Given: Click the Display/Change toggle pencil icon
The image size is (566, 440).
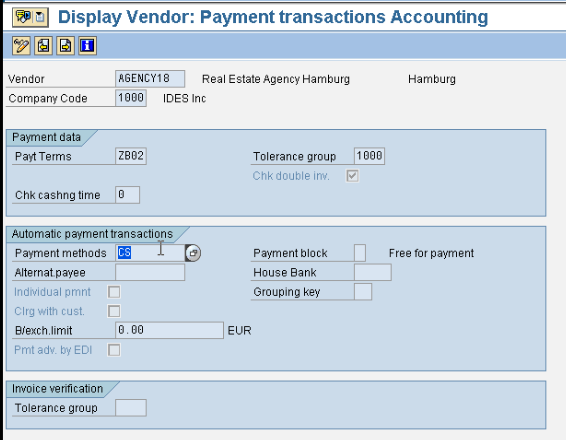Looking at the screenshot, I should (21, 46).
